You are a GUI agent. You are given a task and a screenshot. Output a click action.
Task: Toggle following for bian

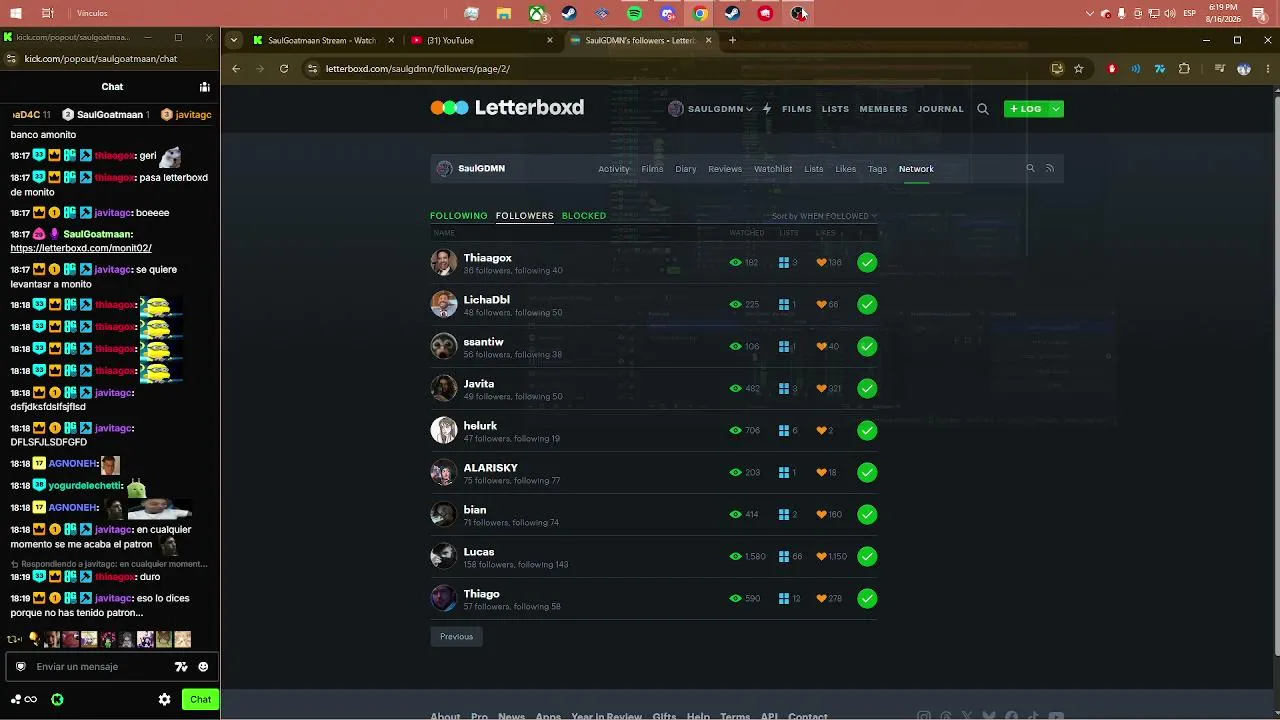[867, 514]
